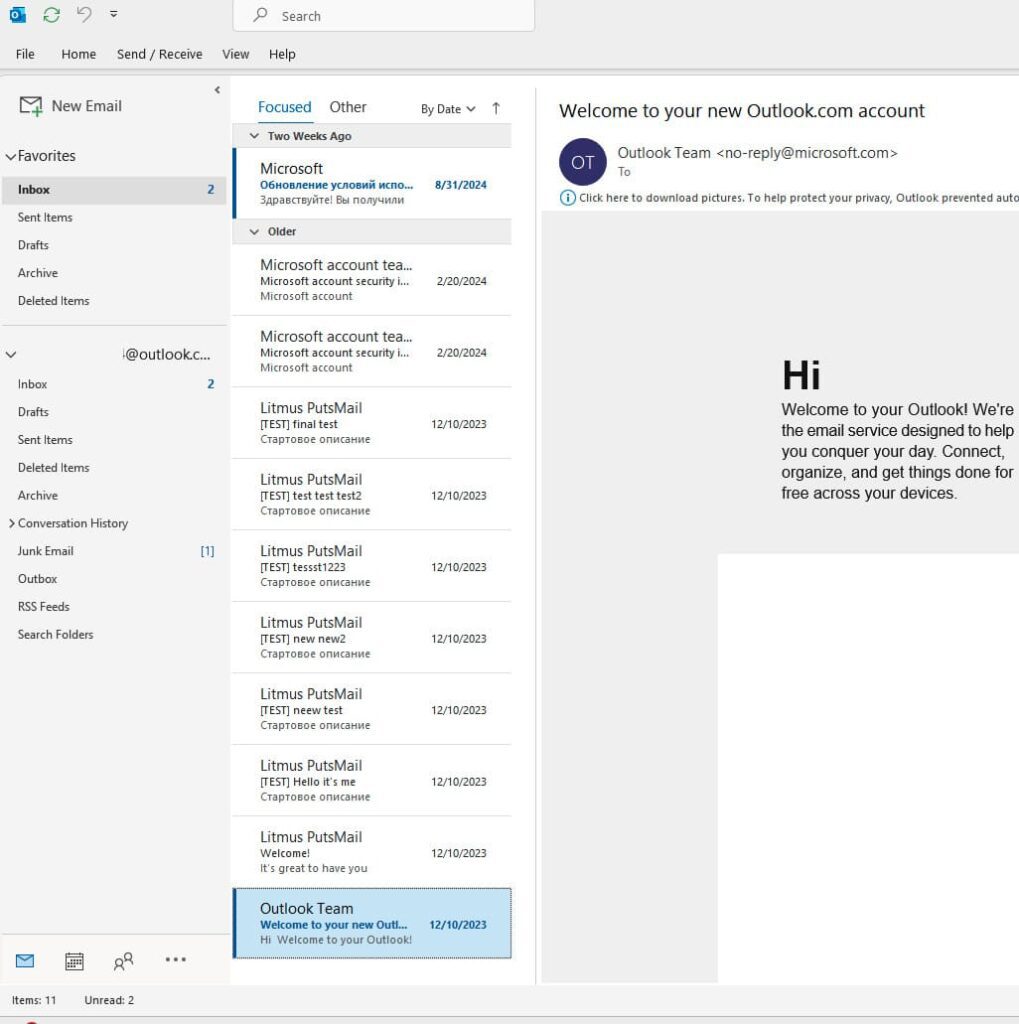Collapse the Two Weeks Ago group
This screenshot has height=1024, width=1019.
pos(254,136)
